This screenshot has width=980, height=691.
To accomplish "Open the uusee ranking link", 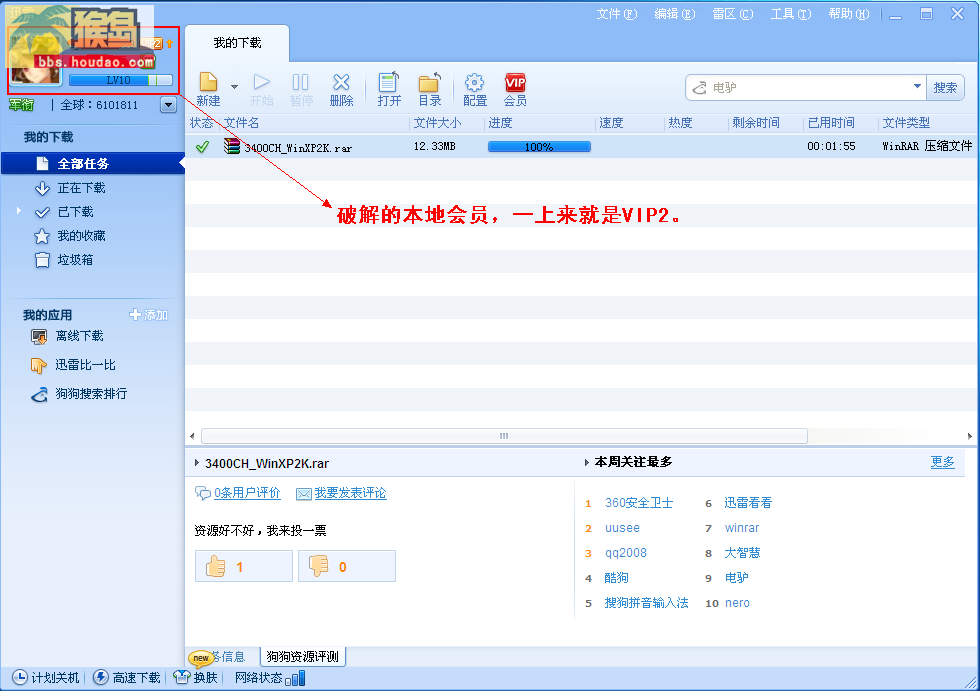I will [622, 528].
